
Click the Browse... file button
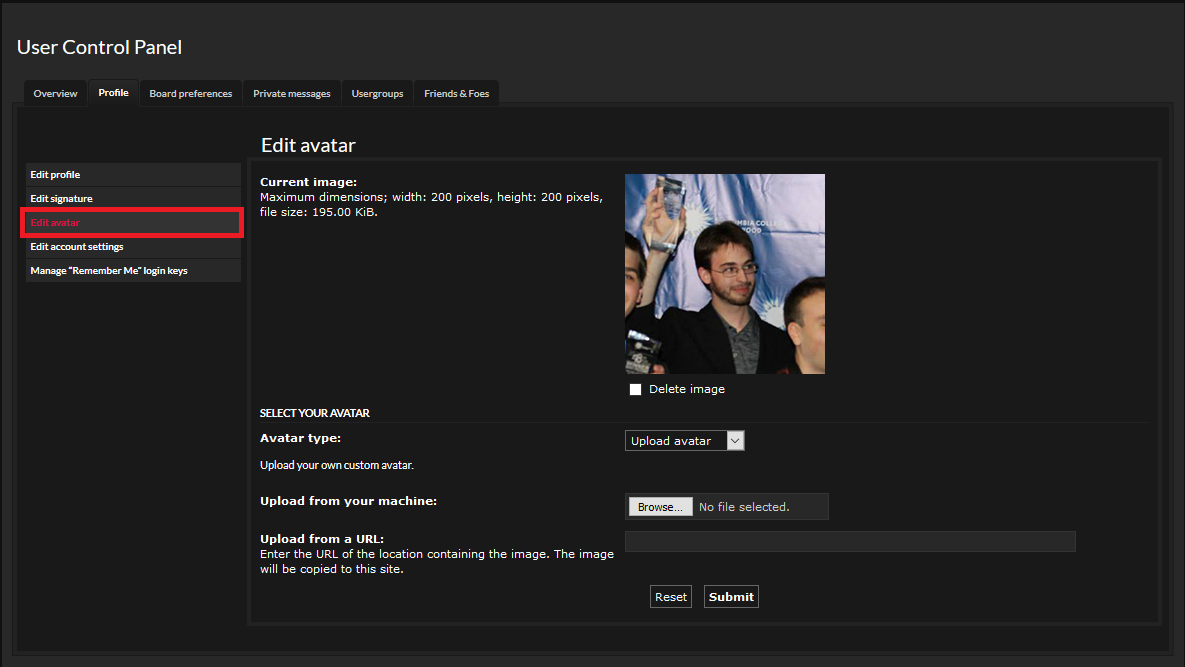point(661,507)
